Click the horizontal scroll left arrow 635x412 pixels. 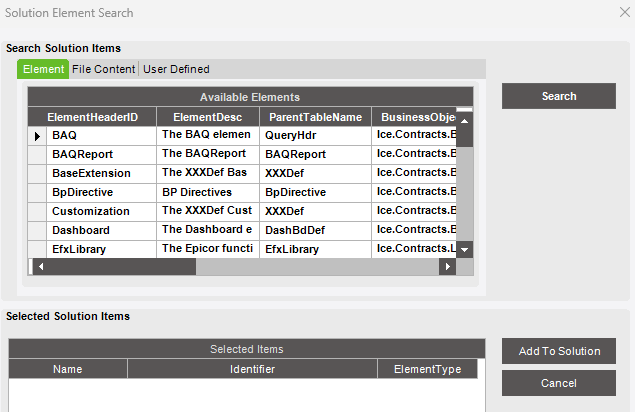[x=38, y=267]
